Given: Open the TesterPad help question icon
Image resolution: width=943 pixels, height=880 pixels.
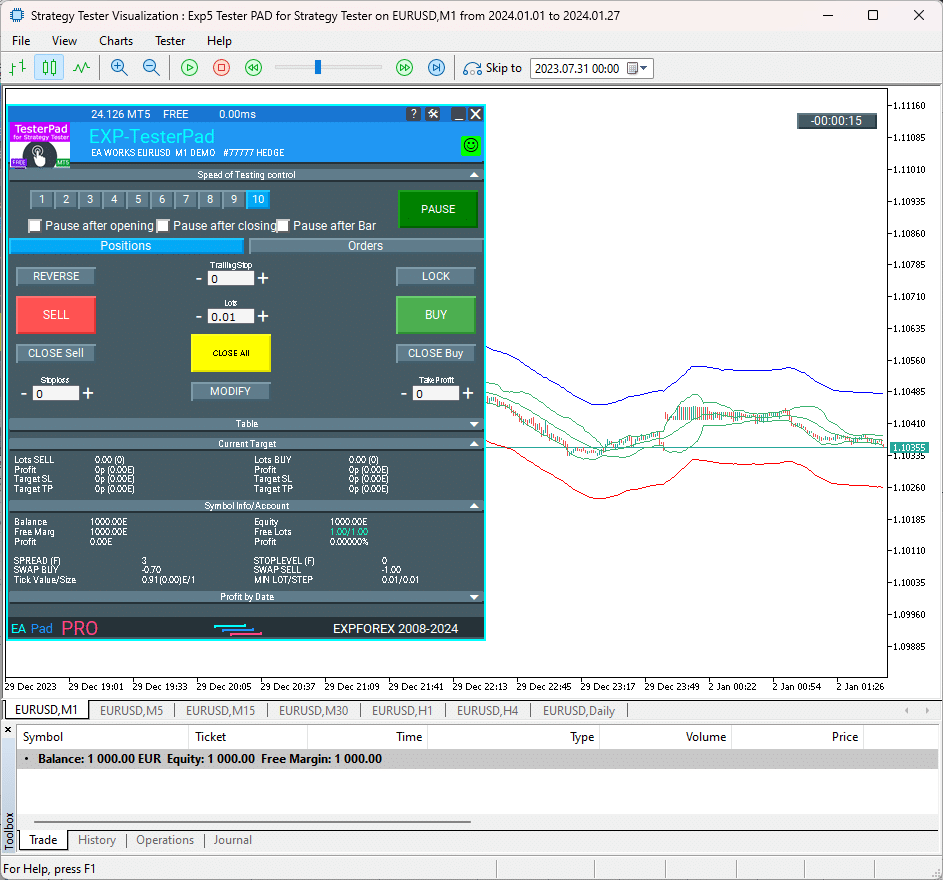Looking at the screenshot, I should tap(414, 114).
